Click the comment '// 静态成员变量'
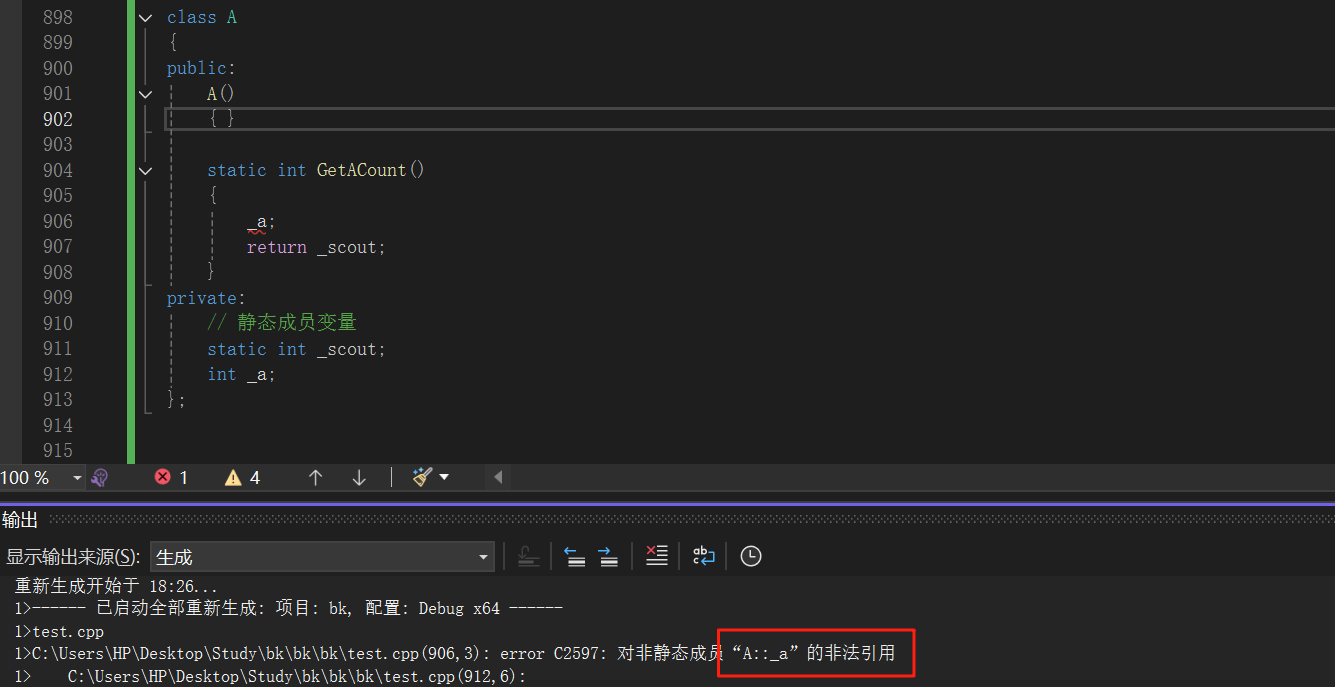Image resolution: width=1335 pixels, height=687 pixels. point(282,323)
